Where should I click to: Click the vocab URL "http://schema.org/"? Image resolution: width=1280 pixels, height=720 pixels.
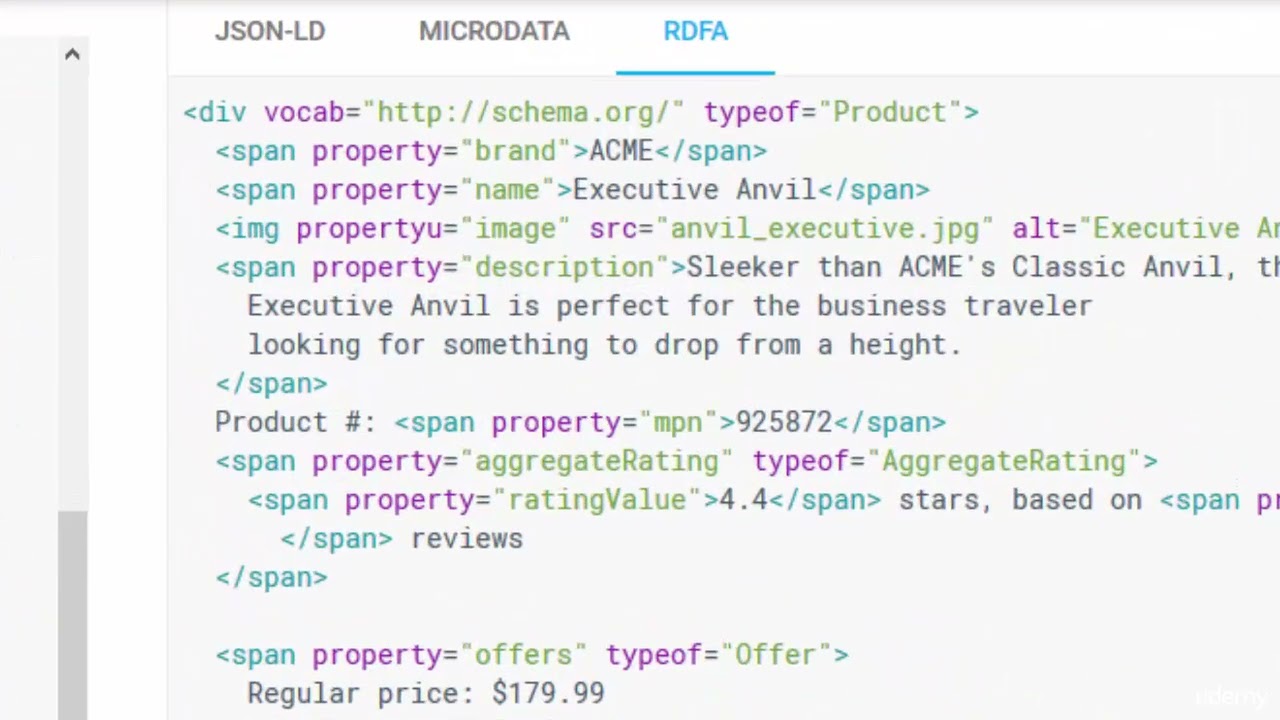(x=523, y=112)
